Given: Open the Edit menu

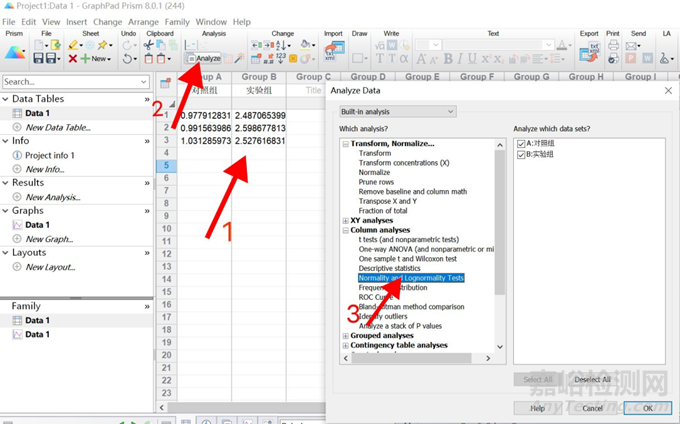Looking at the screenshot, I should pyautogui.click(x=29, y=22).
